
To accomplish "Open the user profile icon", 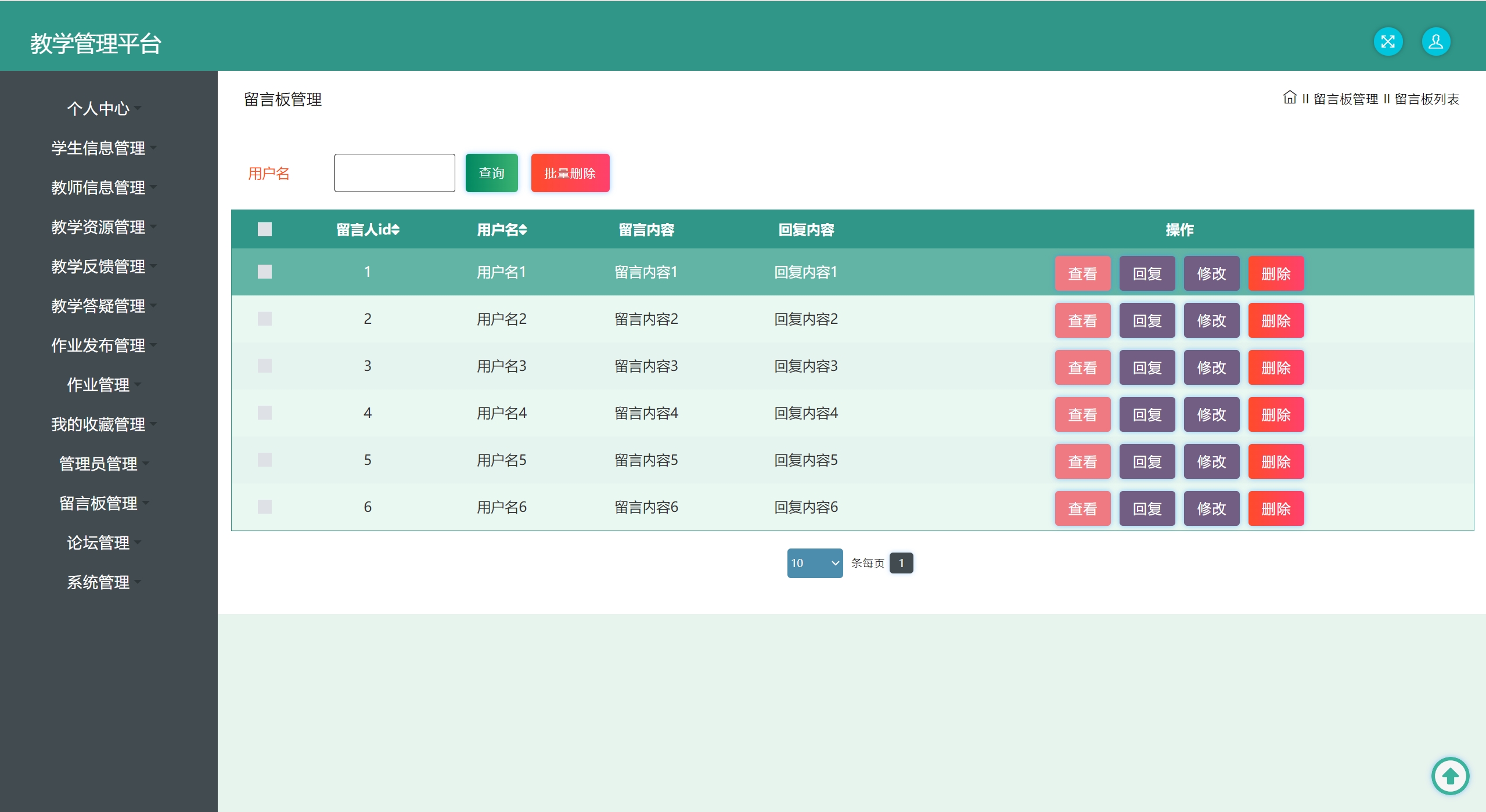I will click(x=1435, y=42).
